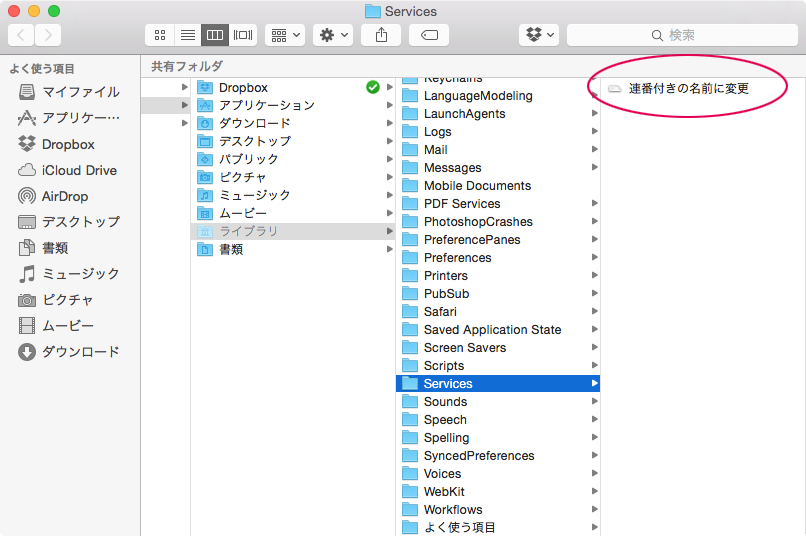Screen dimensions: 806x536
Task: Open 書類 in the sidebar
Action: [x=44, y=248]
